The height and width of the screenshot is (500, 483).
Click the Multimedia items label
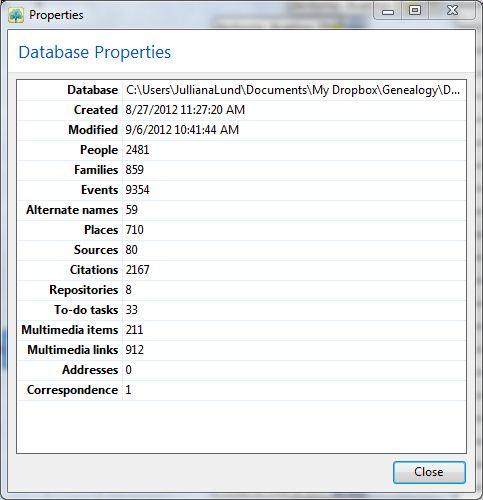[x=70, y=330]
